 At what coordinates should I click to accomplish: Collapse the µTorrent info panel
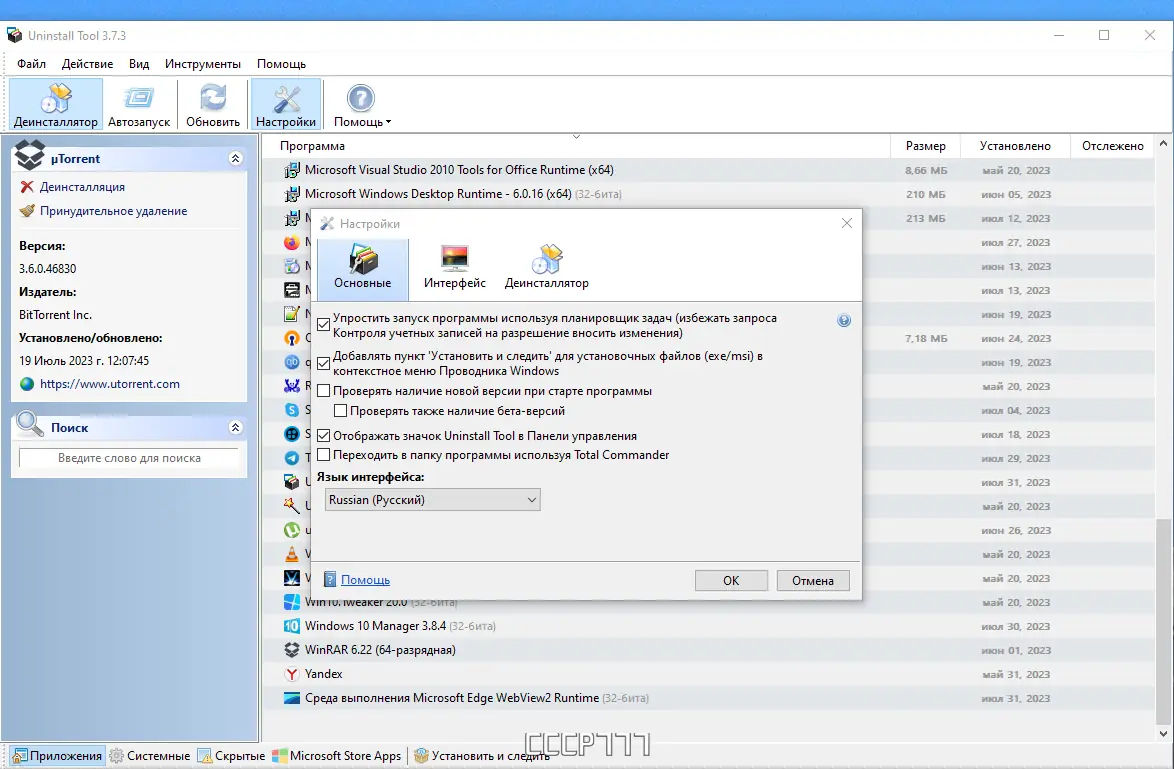[235, 159]
